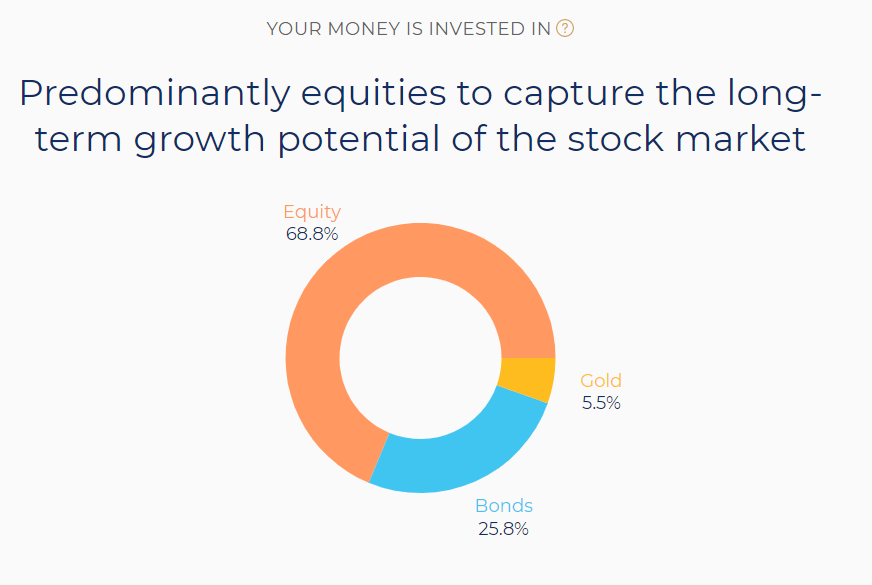
Task: Click the 'YOUR MONEY IS INVESTED IN' caption
Action: click(409, 29)
